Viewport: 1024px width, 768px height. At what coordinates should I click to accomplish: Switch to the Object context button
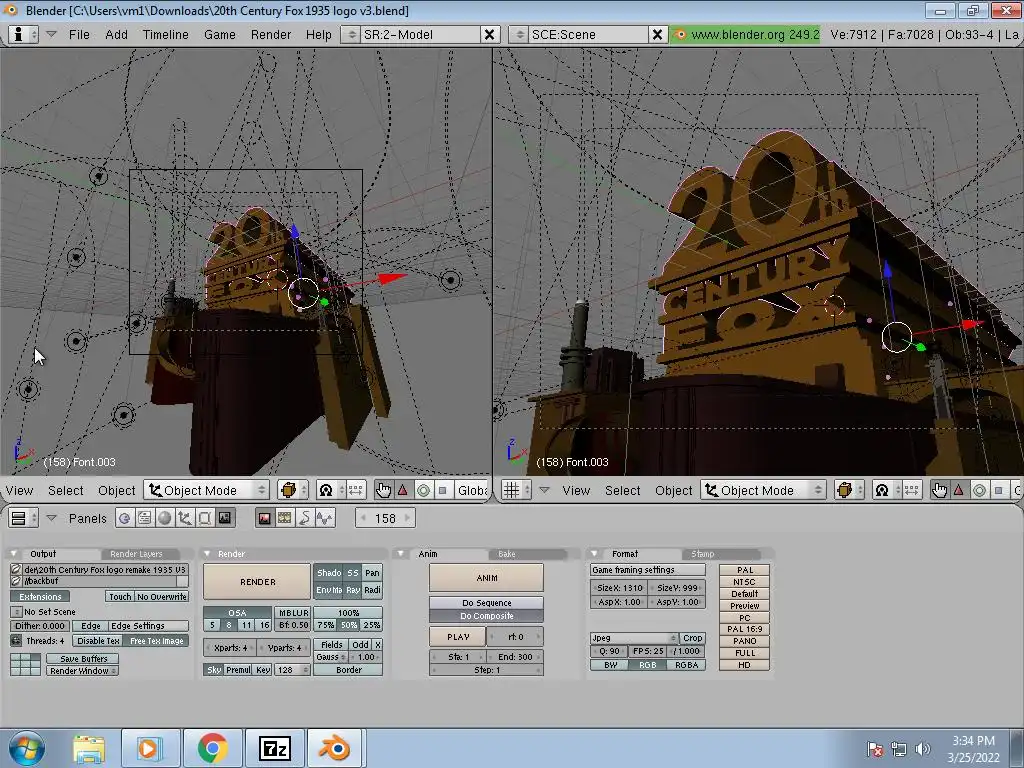(185, 518)
